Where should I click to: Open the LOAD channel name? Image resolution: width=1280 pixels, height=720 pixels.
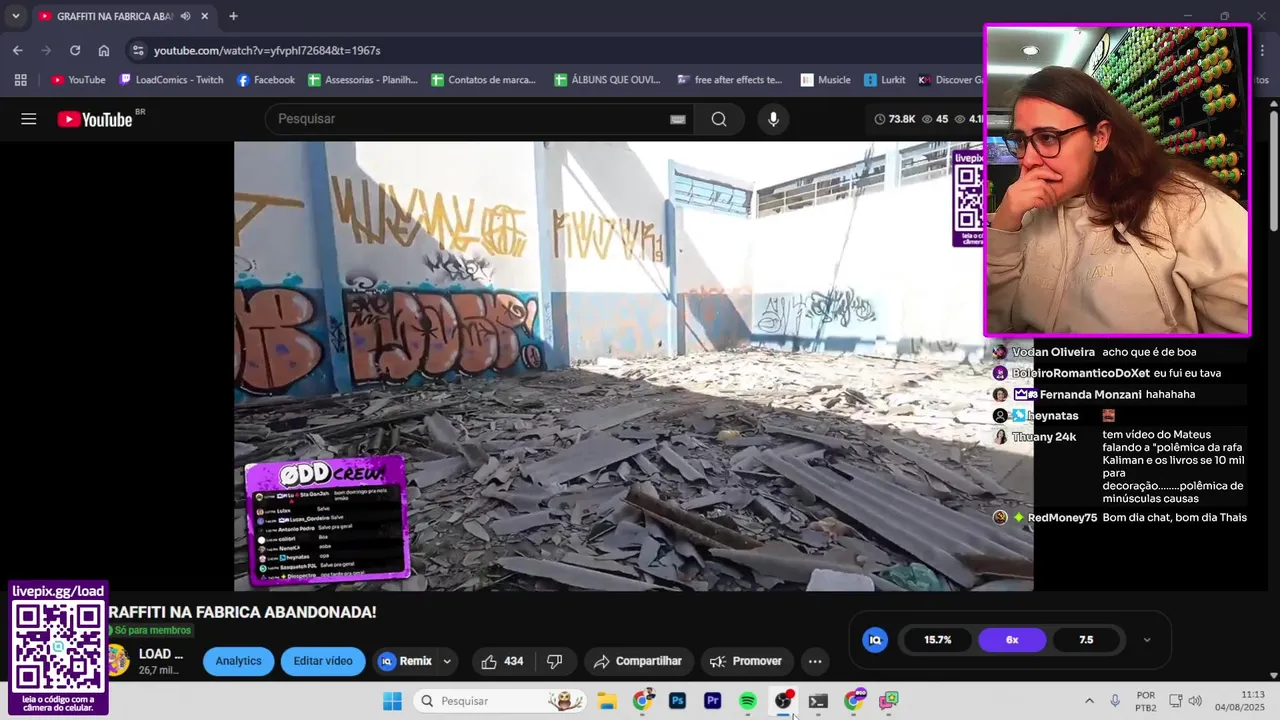[x=161, y=654]
